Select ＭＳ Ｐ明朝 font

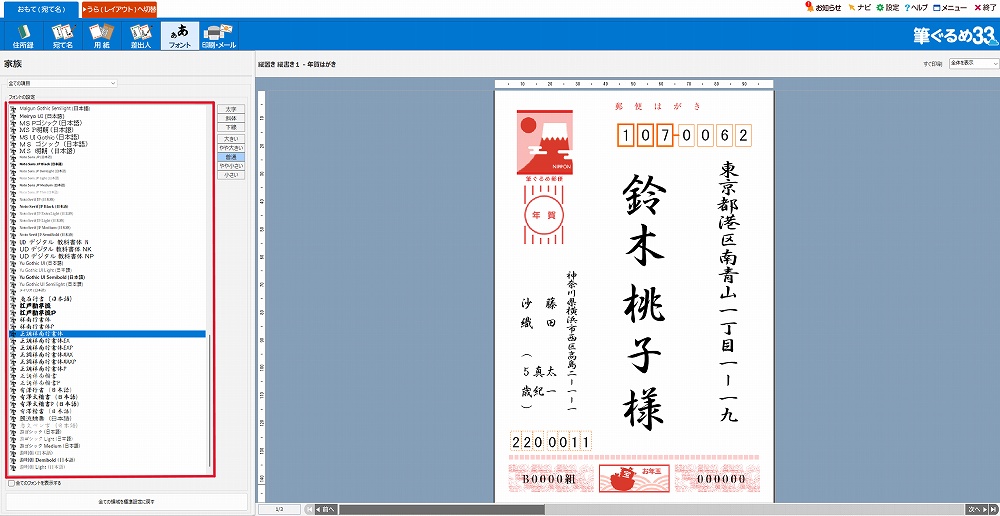46,129
